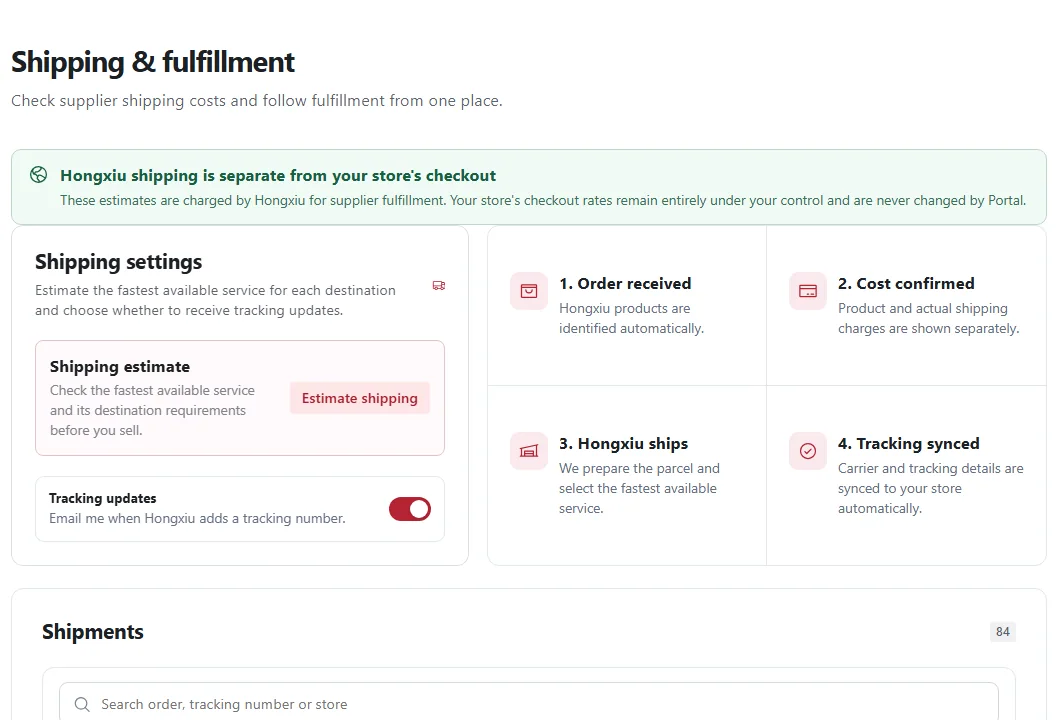1060x720 pixels.
Task: Click the globe icon in the green notice banner
Action: pos(39,174)
